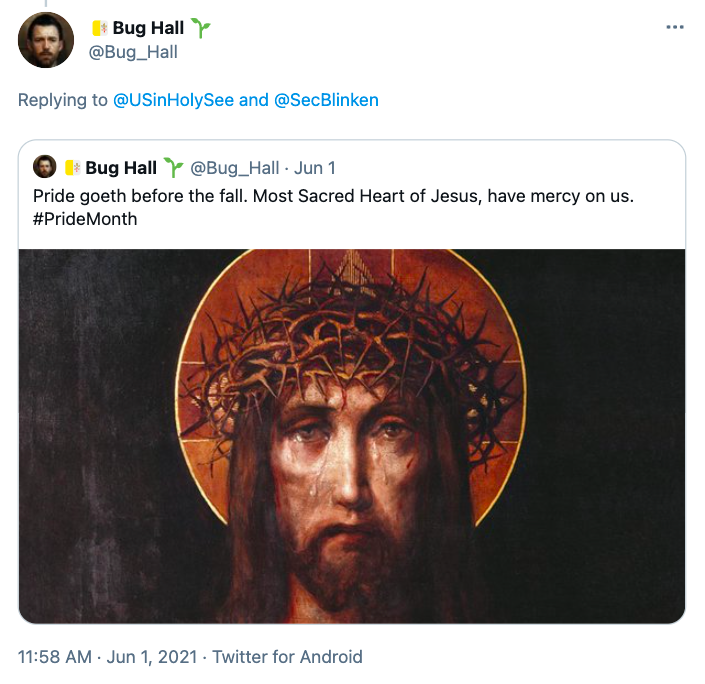Click the small avatar inside the quoted tweet
This screenshot has height=684, width=705.
tap(44, 167)
